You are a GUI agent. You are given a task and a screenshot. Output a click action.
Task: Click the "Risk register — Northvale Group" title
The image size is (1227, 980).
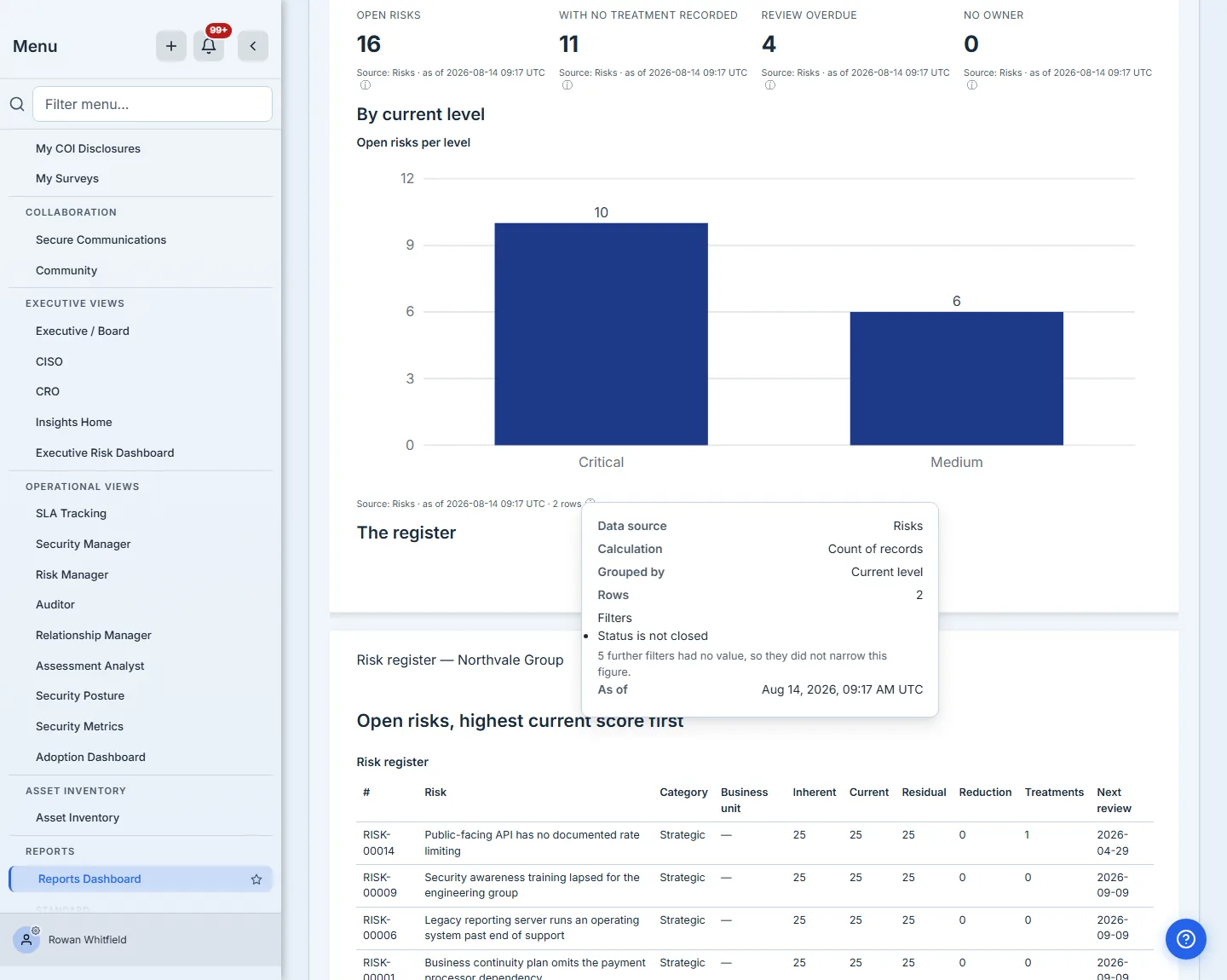pos(460,660)
